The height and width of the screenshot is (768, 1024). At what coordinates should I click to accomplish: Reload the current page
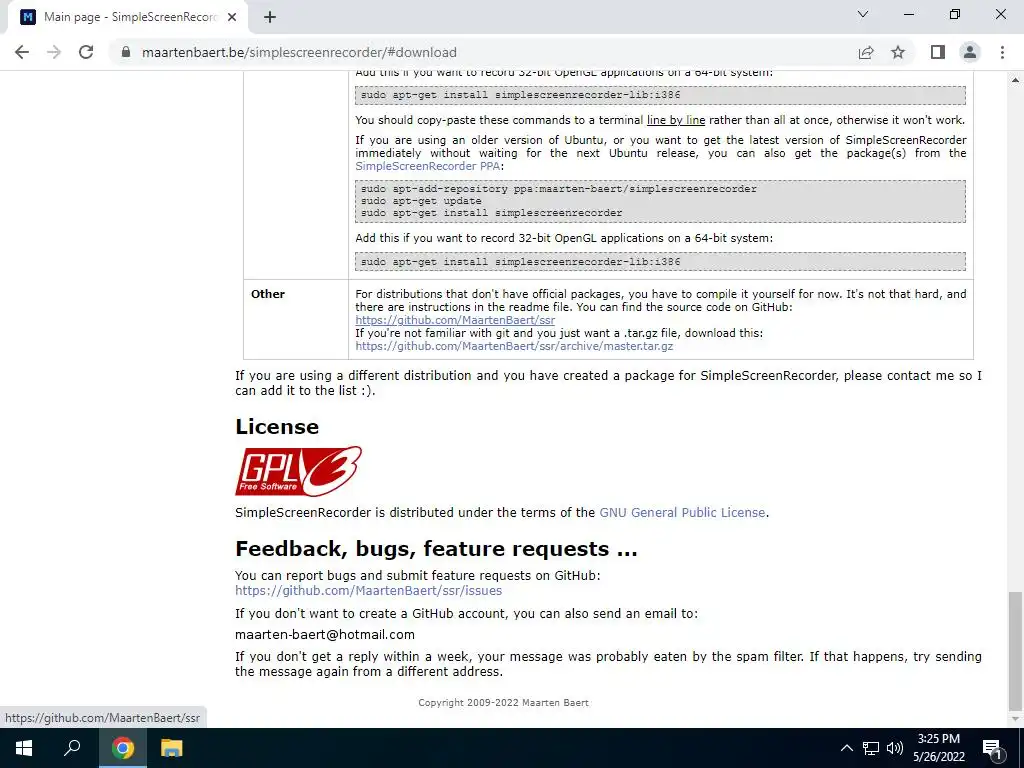click(86, 52)
